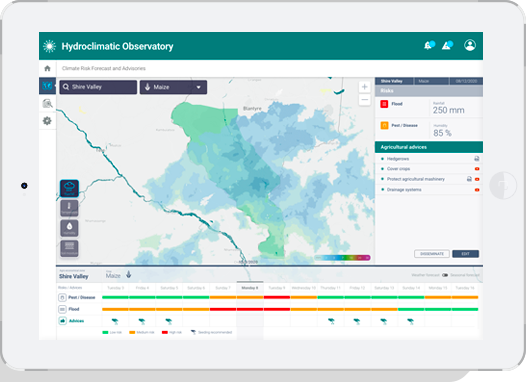Click the print icon beside Hedgerows
This screenshot has height=382, width=526.
(x=476, y=159)
